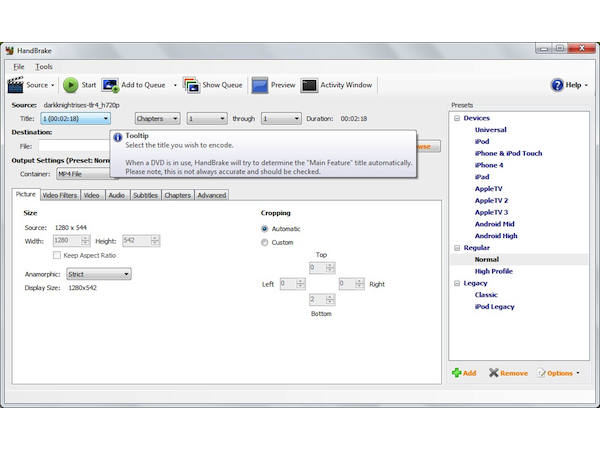
Task: Select the High Profile preset
Action: 494,271
